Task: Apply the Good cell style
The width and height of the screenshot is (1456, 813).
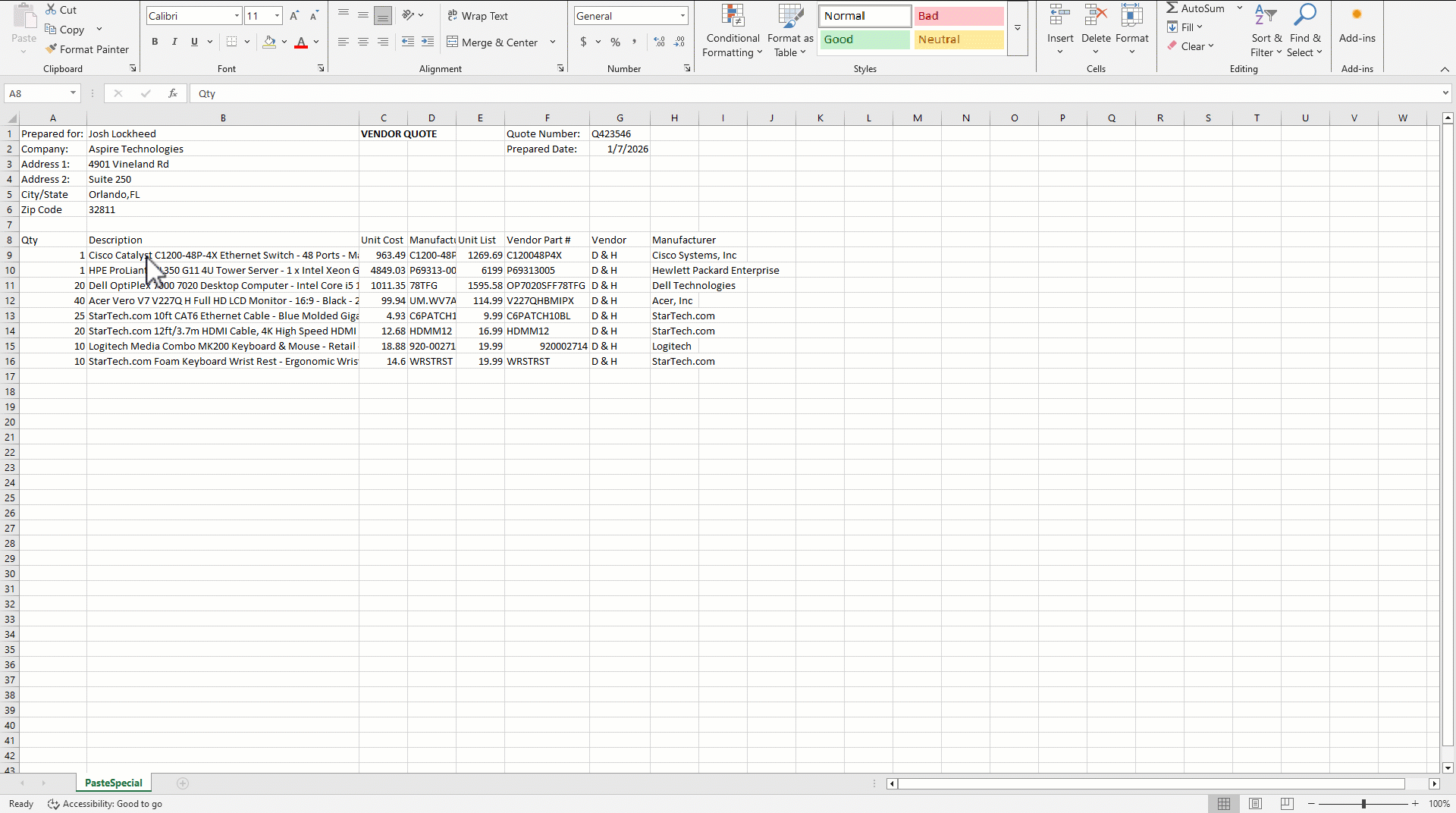Action: pos(864,39)
